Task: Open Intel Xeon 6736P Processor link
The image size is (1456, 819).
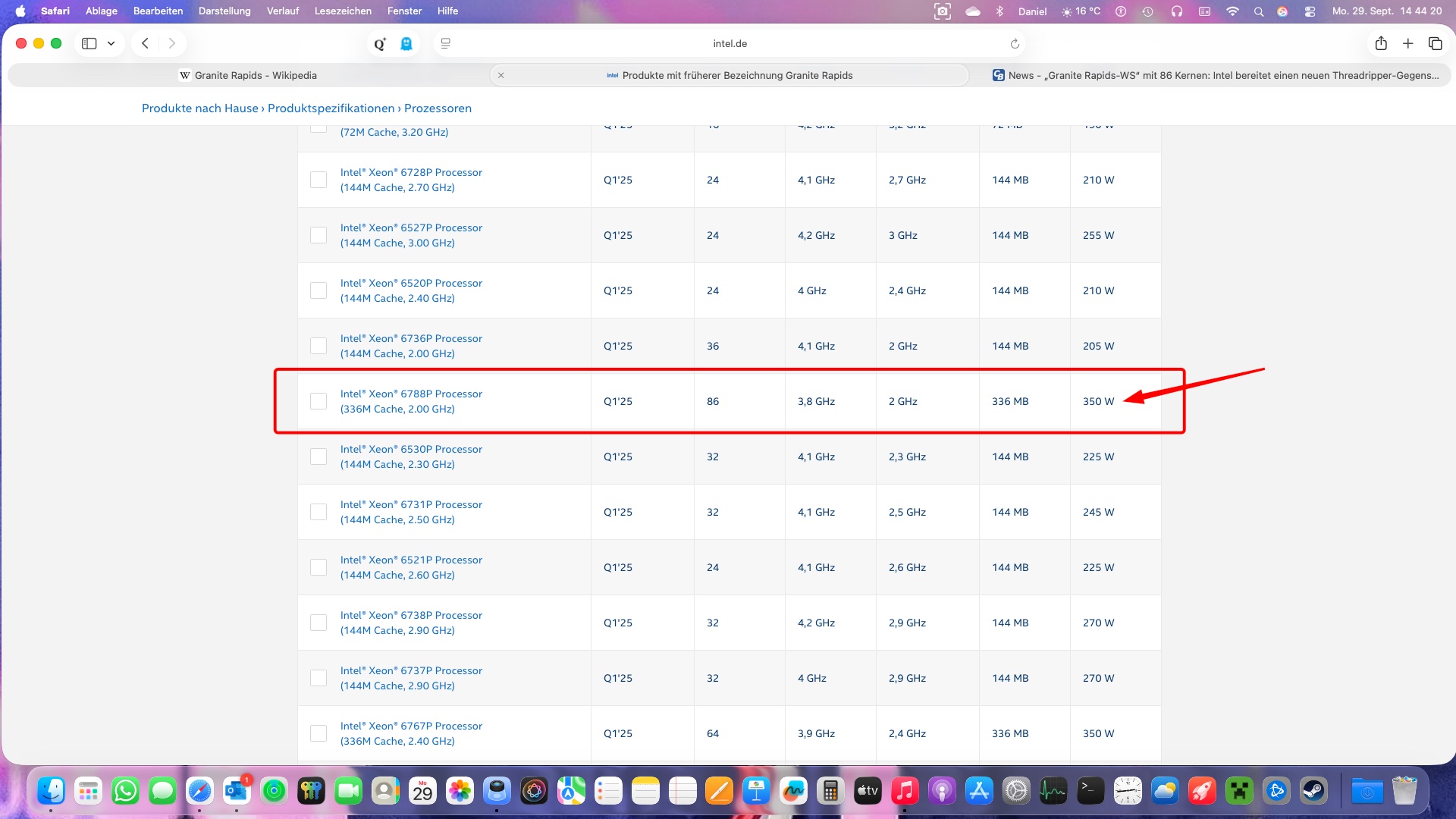Action: (x=411, y=338)
